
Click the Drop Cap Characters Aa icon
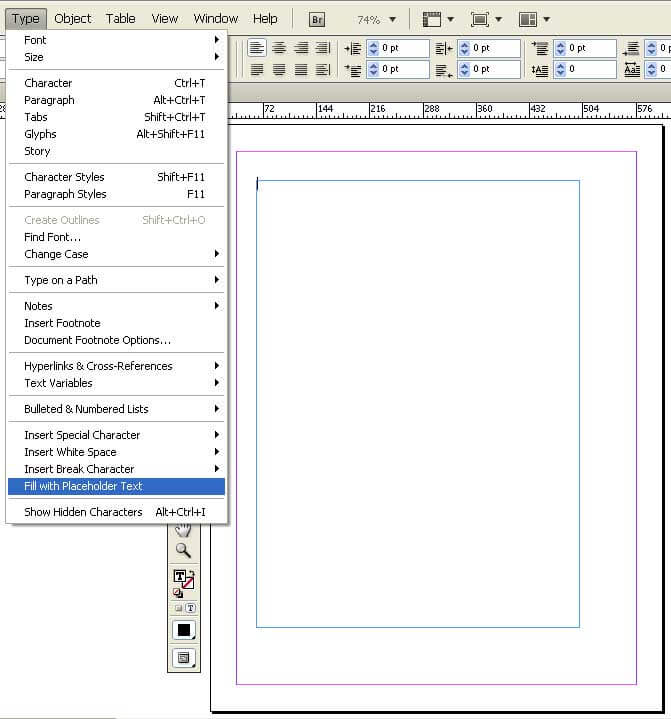click(632, 70)
